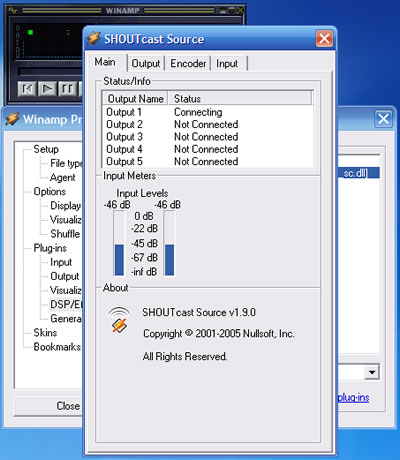Select Setup in the Preferences tree
The image size is (400, 460).
[x=46, y=149]
